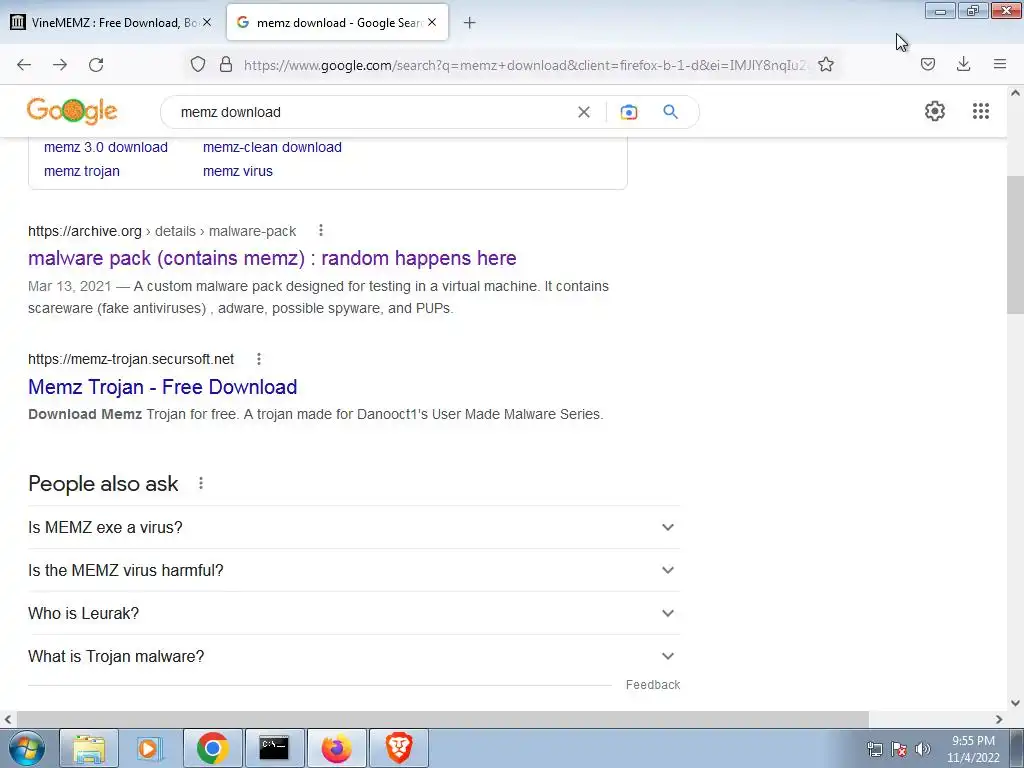Go to Google logo homepage

72,111
